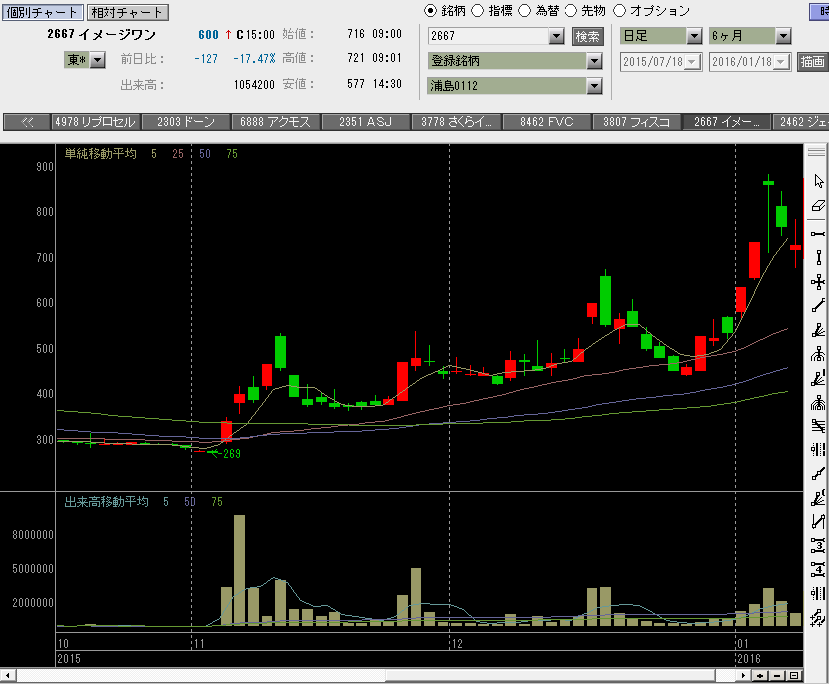The image size is (829, 684).
Task: Select the 為替 radio button
Action: pyautogui.click(x=524, y=11)
